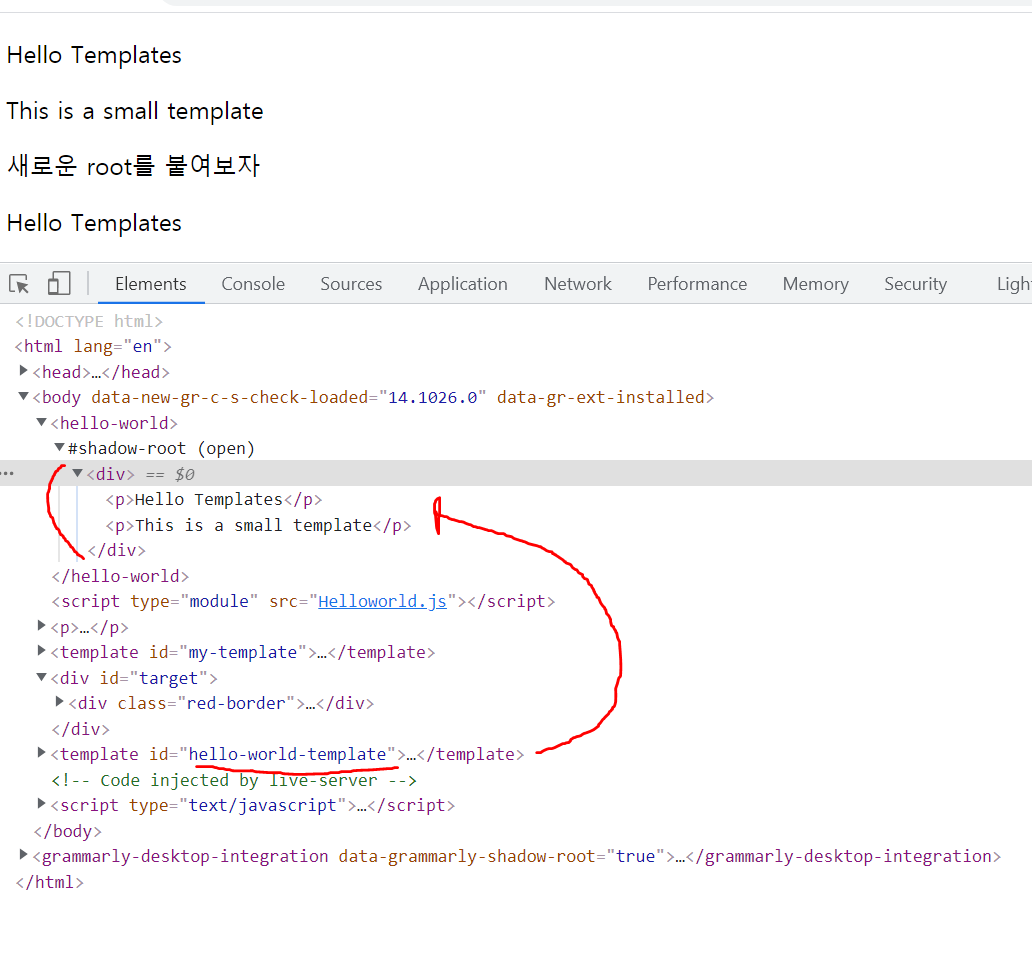The width and height of the screenshot is (1032, 963).
Task: Open the three-dots menu beside the selected div row
Action: click(x=7, y=473)
